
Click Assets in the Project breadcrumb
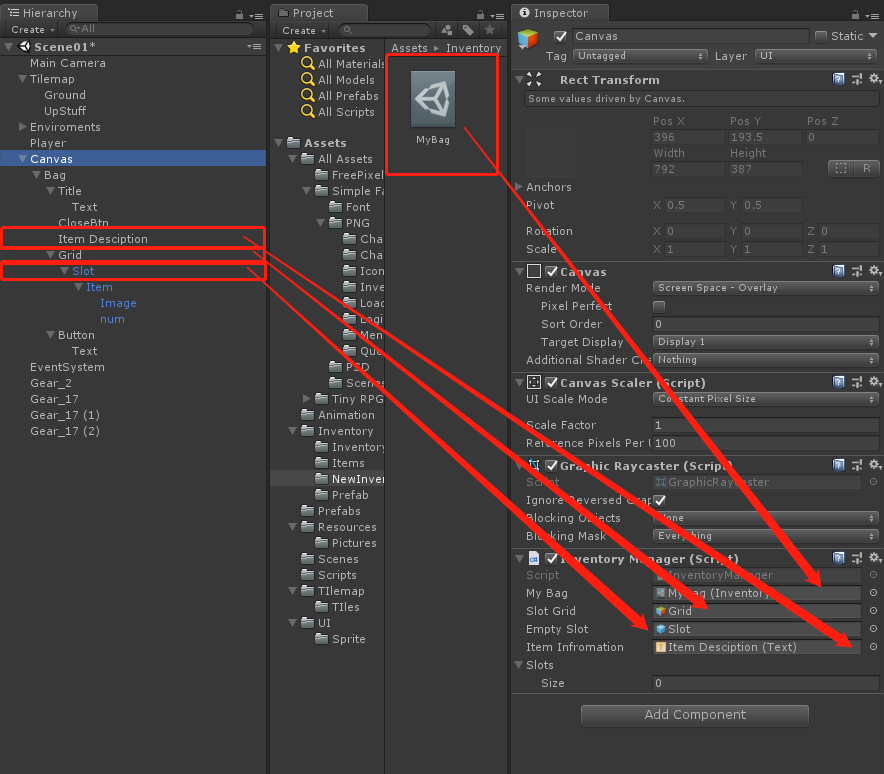click(x=409, y=48)
